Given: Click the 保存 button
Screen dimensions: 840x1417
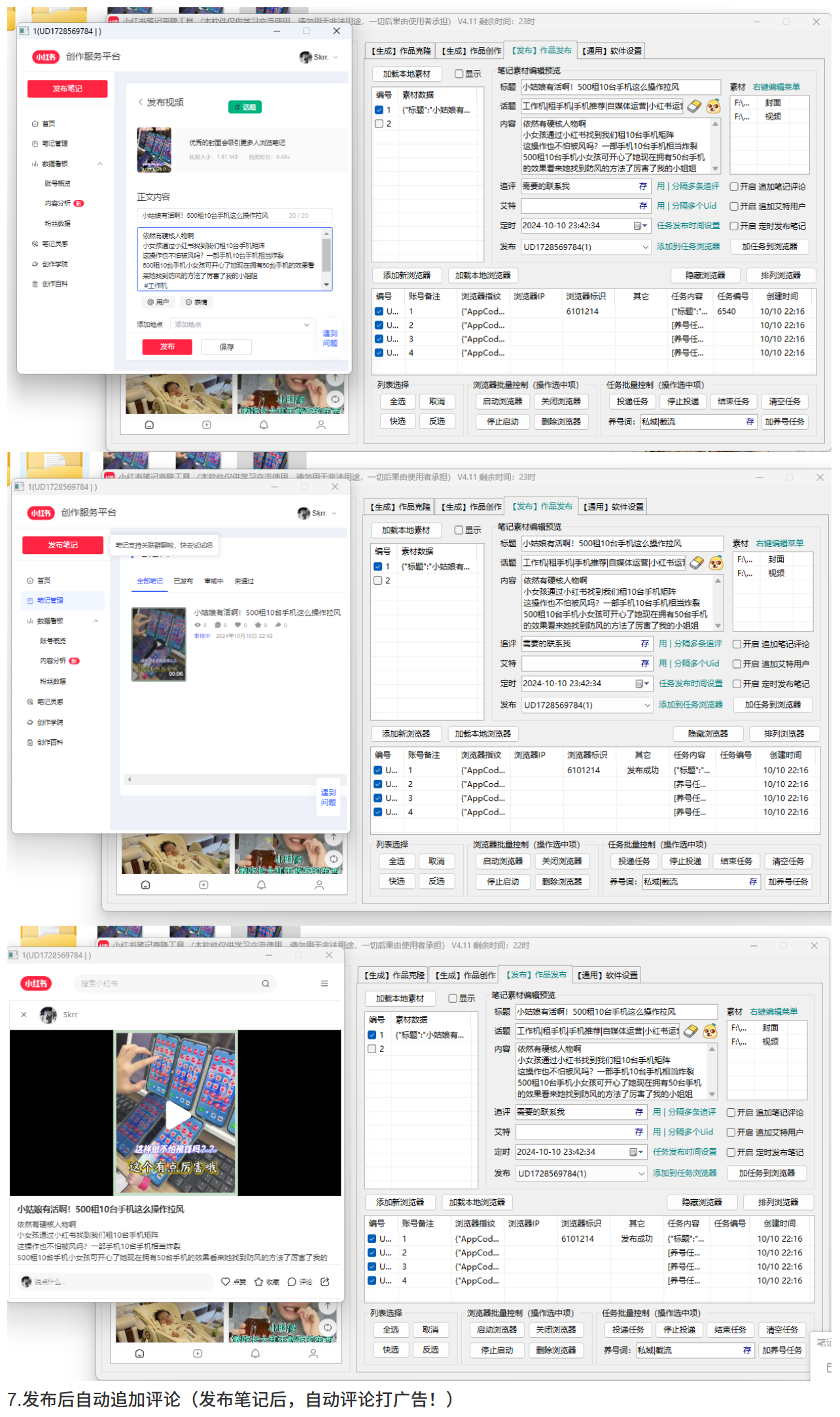Looking at the screenshot, I should pos(227,347).
